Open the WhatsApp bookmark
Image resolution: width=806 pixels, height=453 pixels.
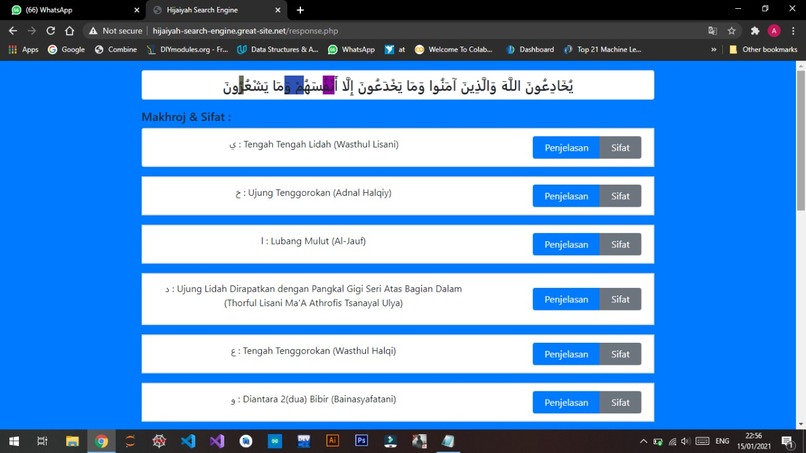(x=352, y=49)
